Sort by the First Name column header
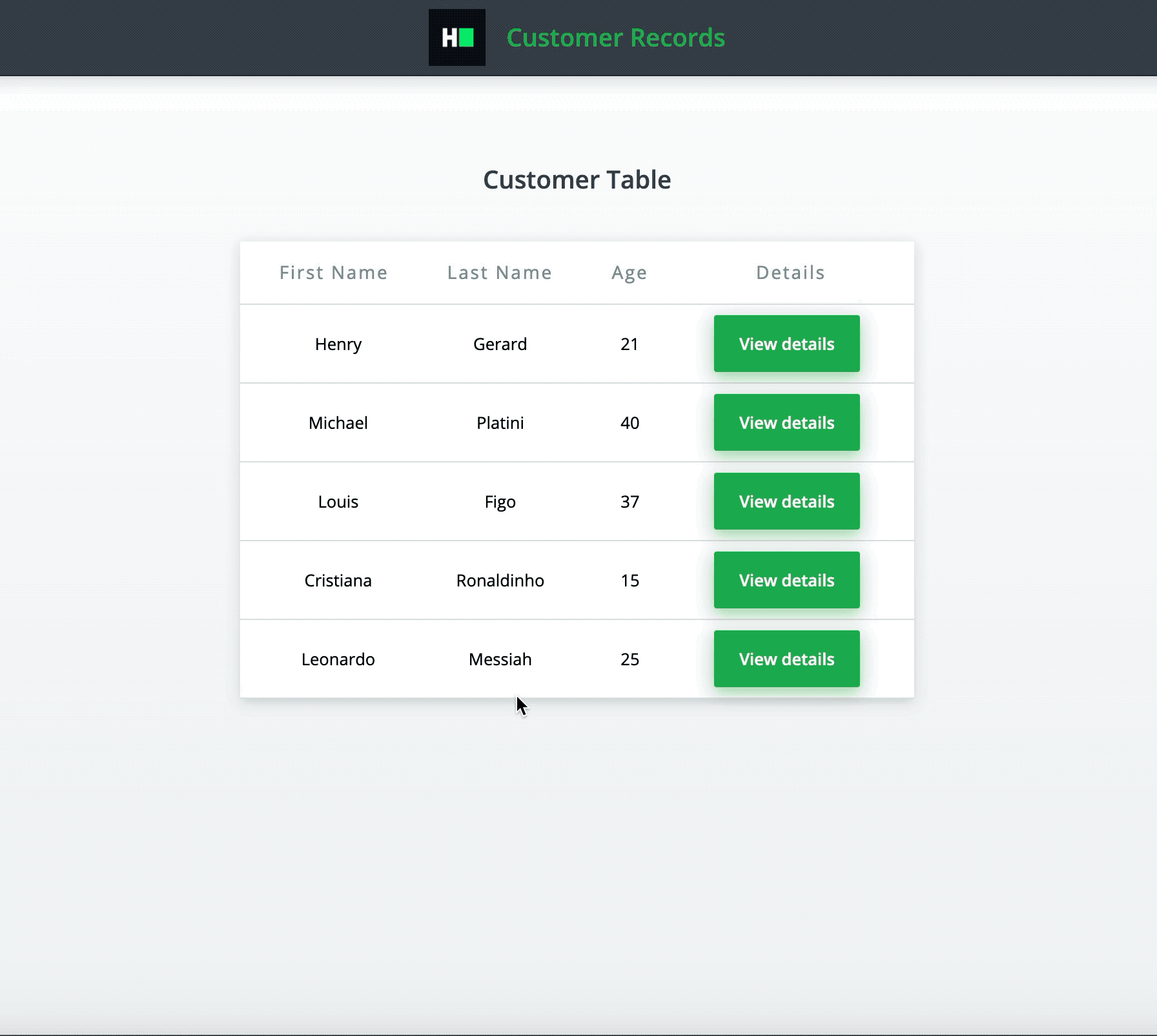 pyautogui.click(x=333, y=272)
